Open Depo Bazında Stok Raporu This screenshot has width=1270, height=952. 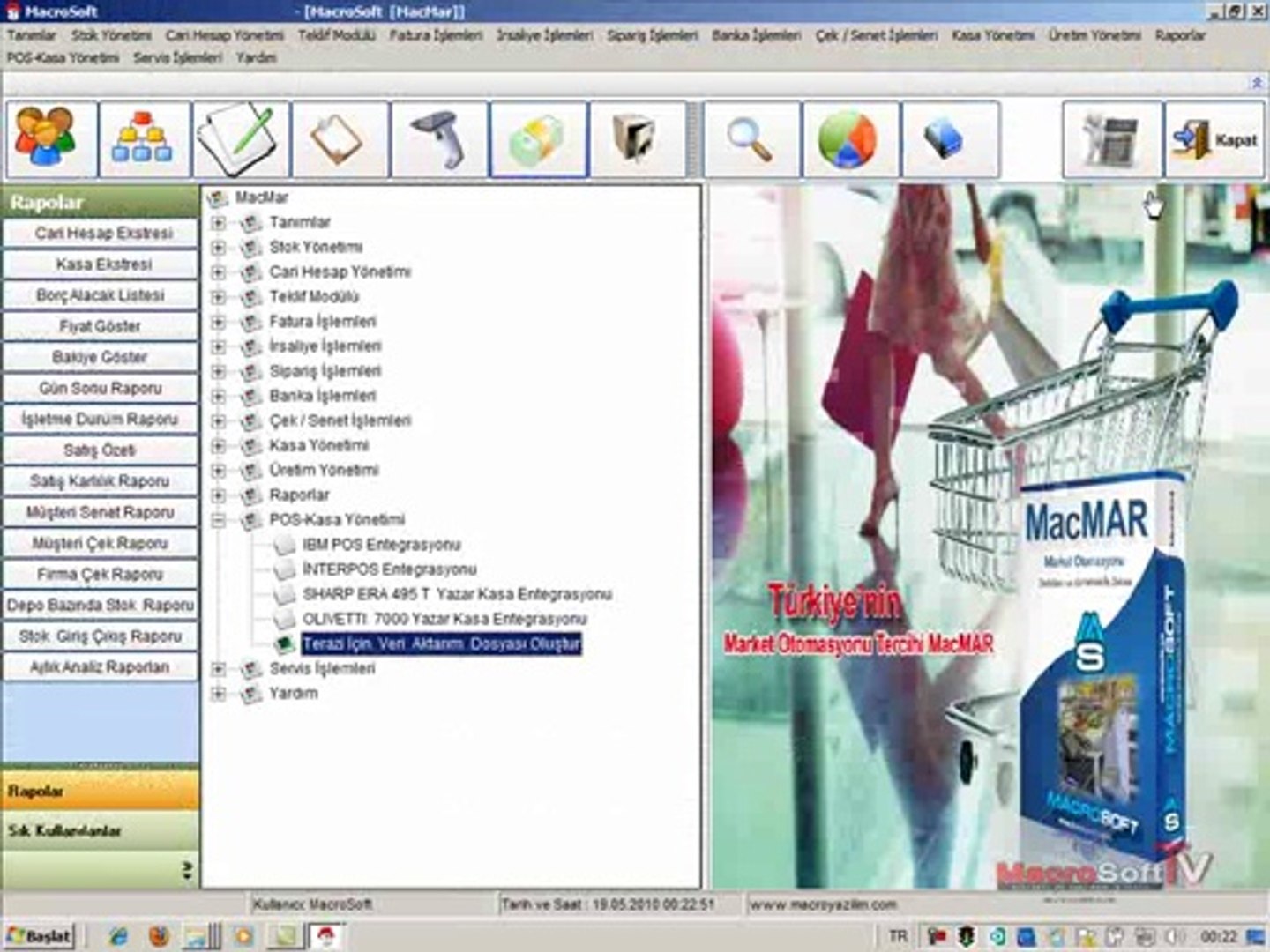point(101,606)
